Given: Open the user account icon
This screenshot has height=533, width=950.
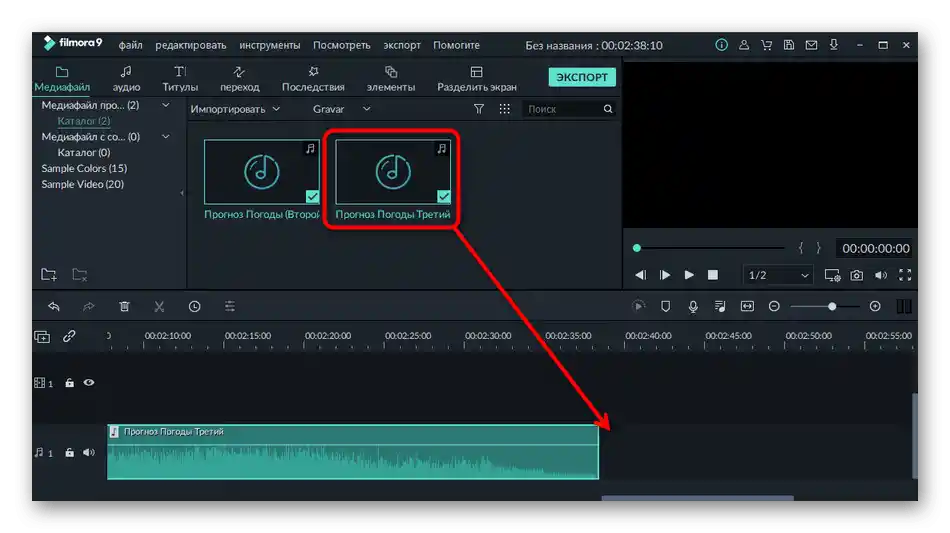Looking at the screenshot, I should tap(743, 45).
